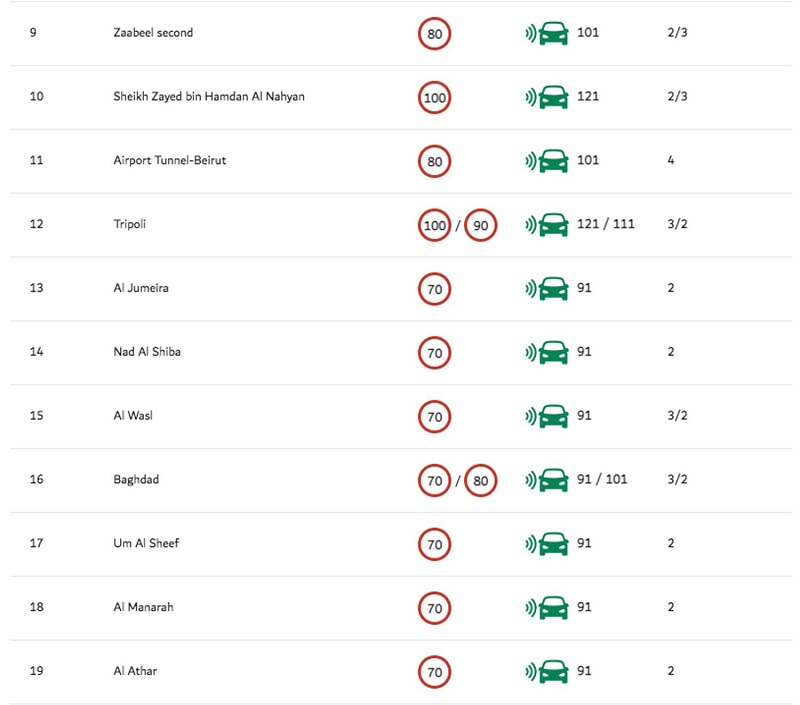Click the 91 / 101 radar speed for Baghdad
The height and width of the screenshot is (705, 800).
(x=602, y=479)
